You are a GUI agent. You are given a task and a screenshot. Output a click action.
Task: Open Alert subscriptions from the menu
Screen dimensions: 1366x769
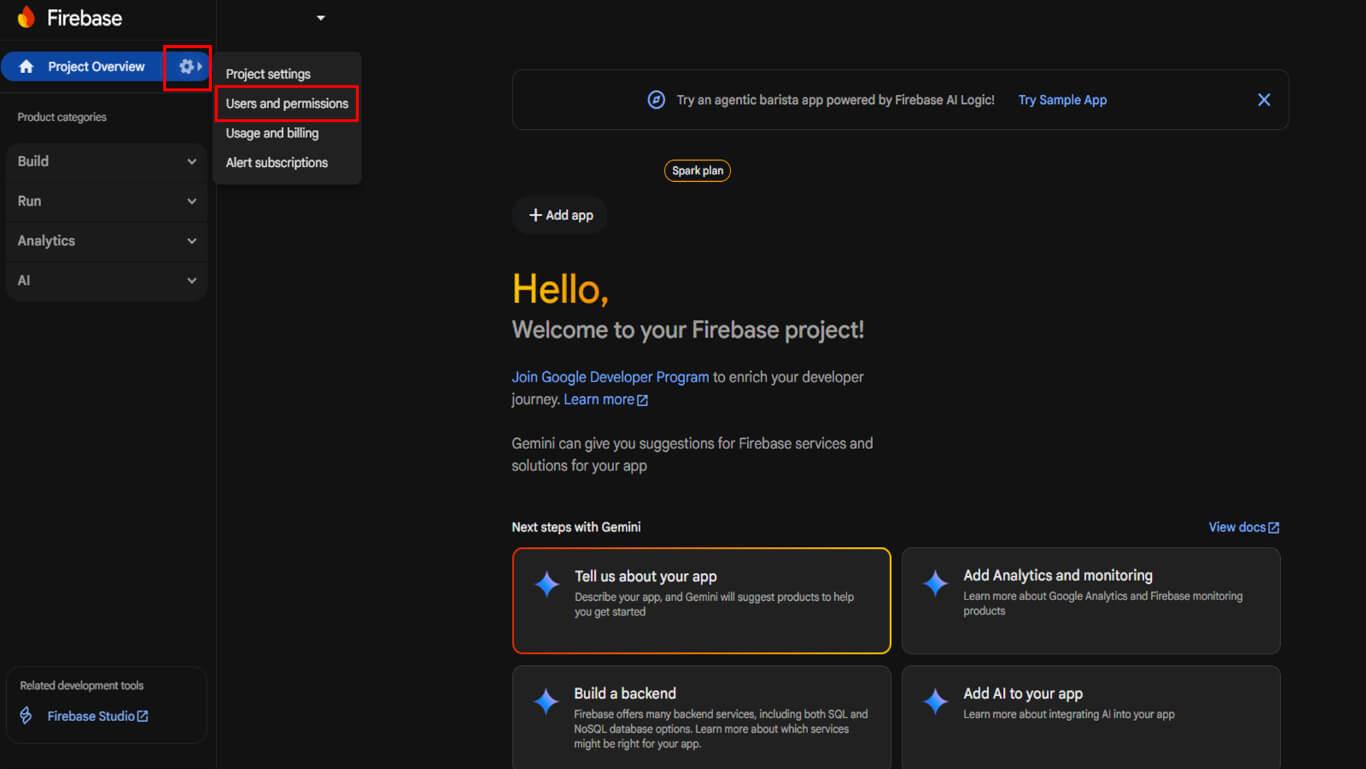click(x=277, y=163)
